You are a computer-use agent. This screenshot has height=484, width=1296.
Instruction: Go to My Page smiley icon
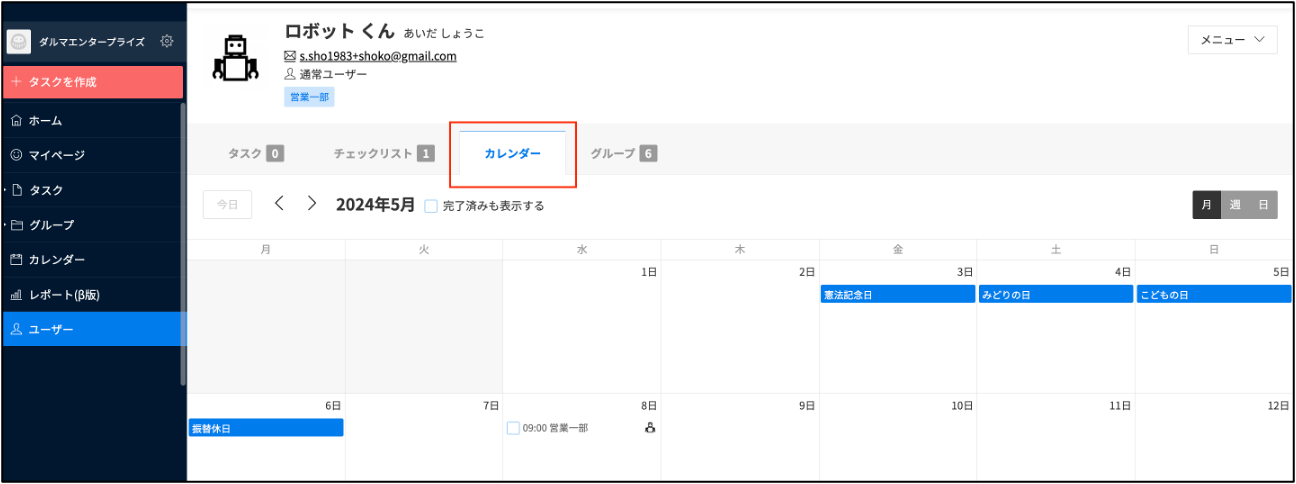(x=16, y=155)
